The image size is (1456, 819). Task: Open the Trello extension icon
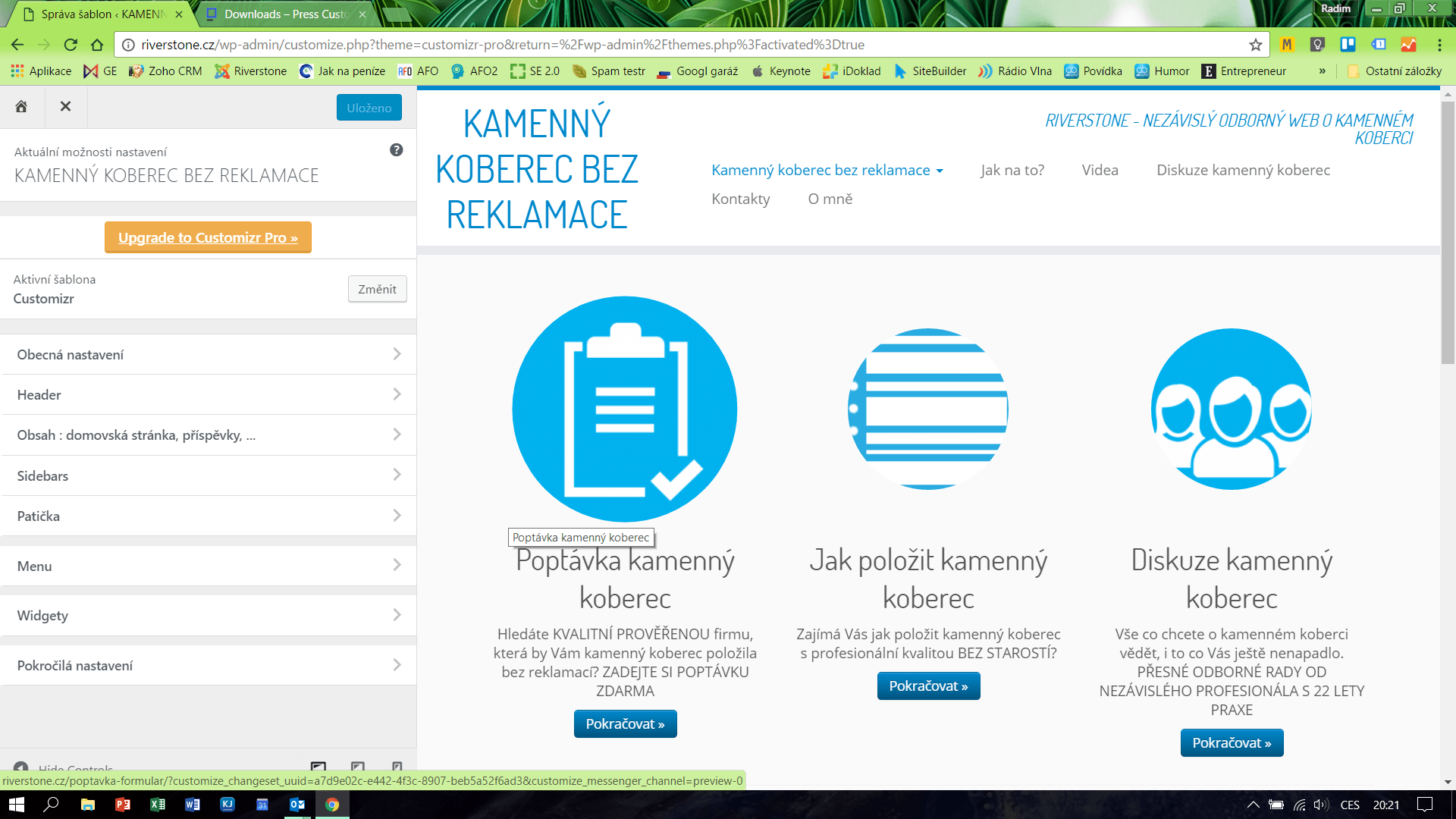(x=1348, y=45)
